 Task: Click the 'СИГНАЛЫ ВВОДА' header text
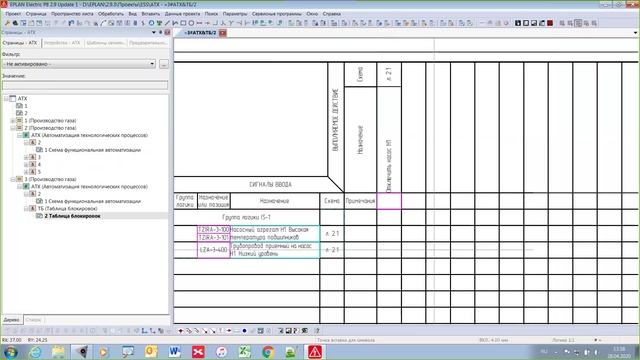pos(270,184)
